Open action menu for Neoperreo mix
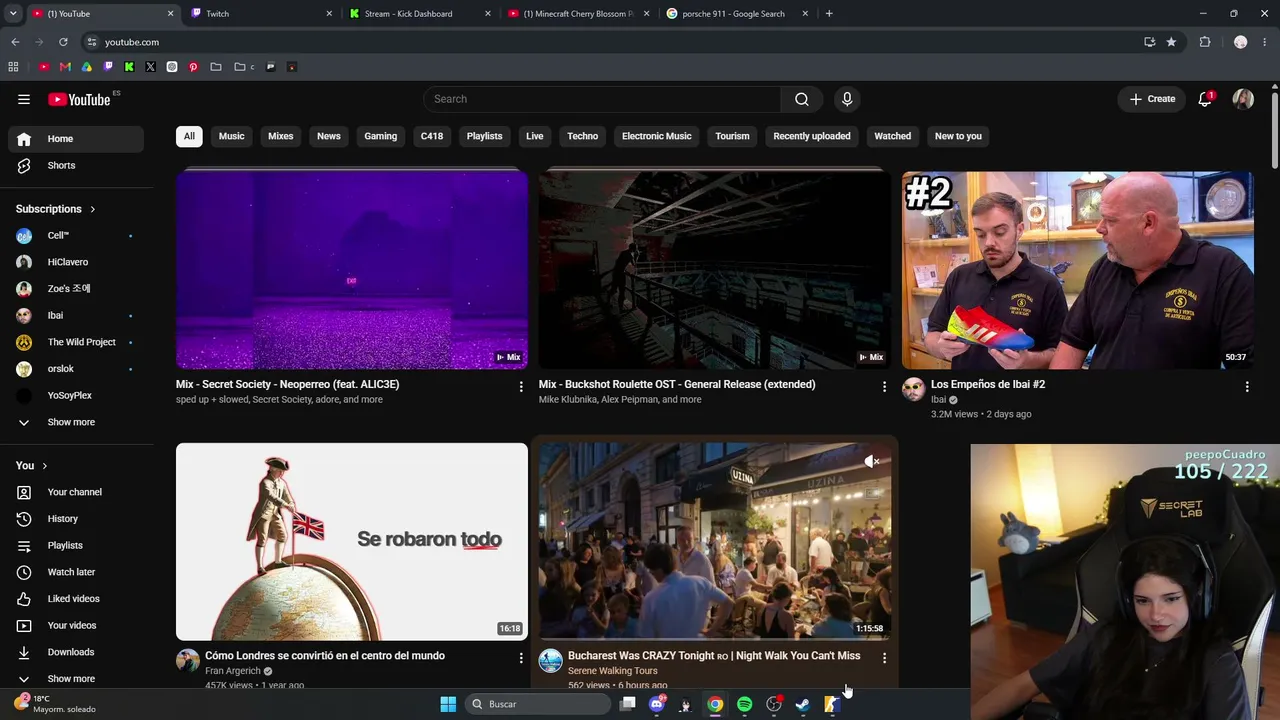 point(521,386)
